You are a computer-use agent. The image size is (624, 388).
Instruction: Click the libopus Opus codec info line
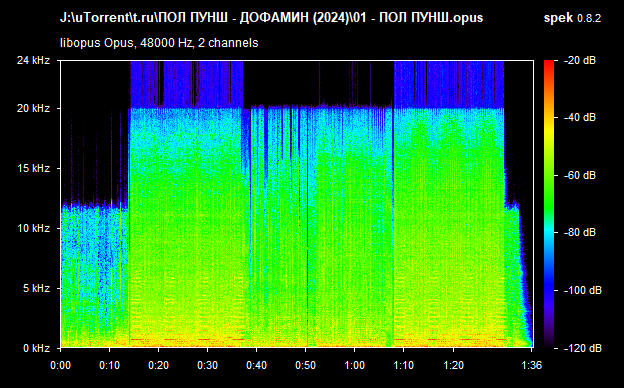point(159,43)
